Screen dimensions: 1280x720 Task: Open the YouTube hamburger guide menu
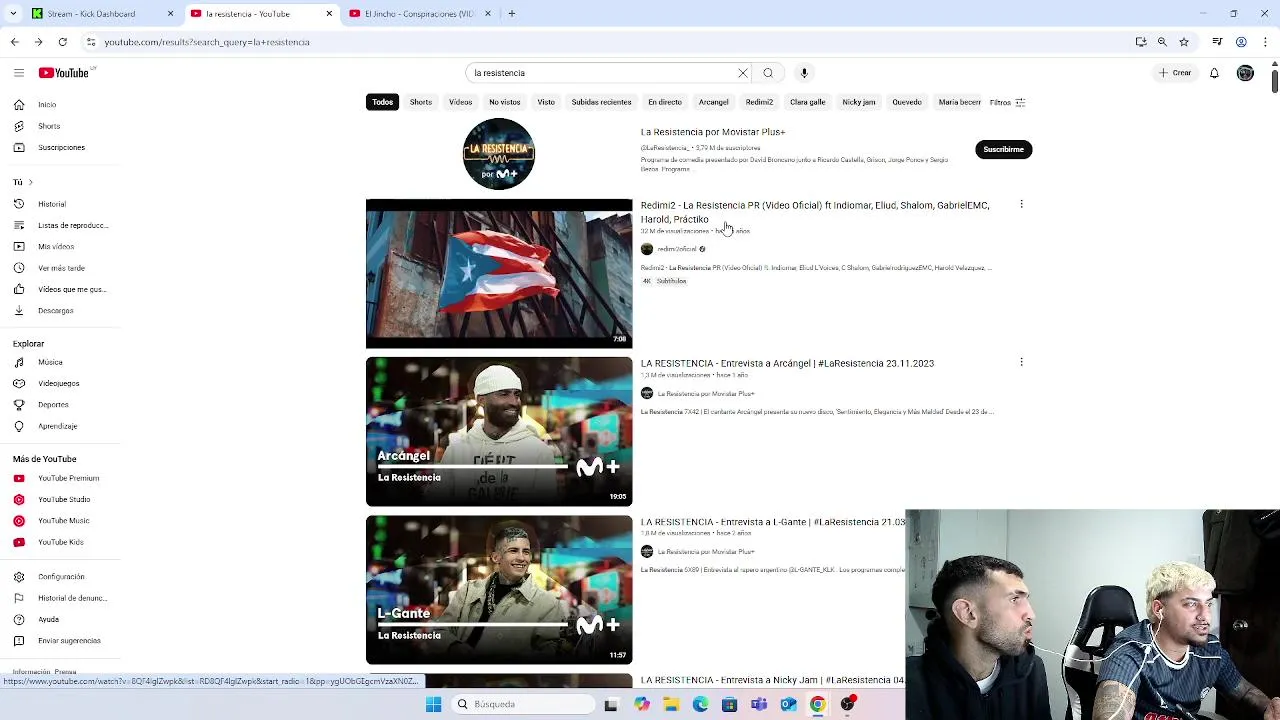[18, 73]
